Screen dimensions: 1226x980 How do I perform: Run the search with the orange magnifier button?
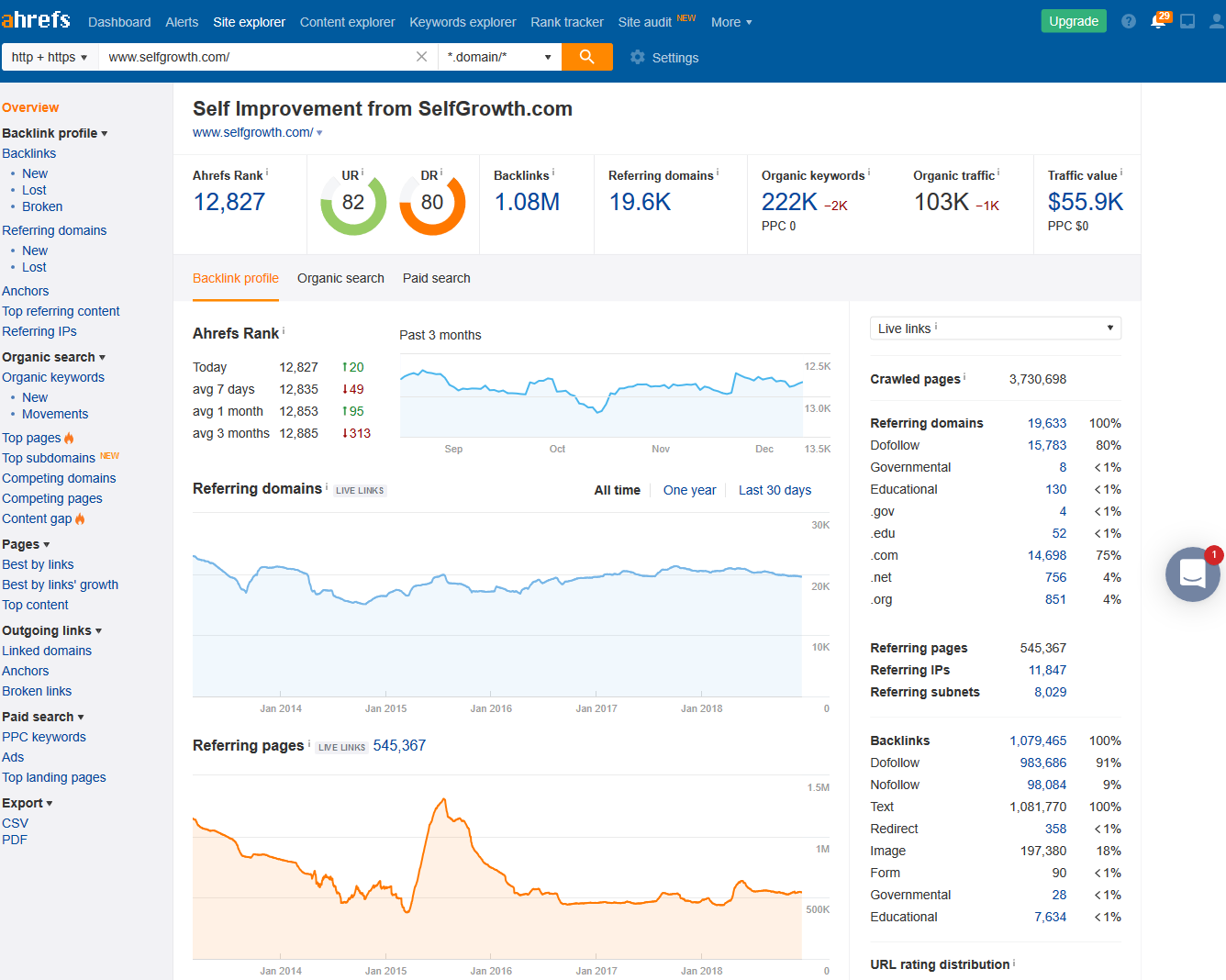point(586,57)
